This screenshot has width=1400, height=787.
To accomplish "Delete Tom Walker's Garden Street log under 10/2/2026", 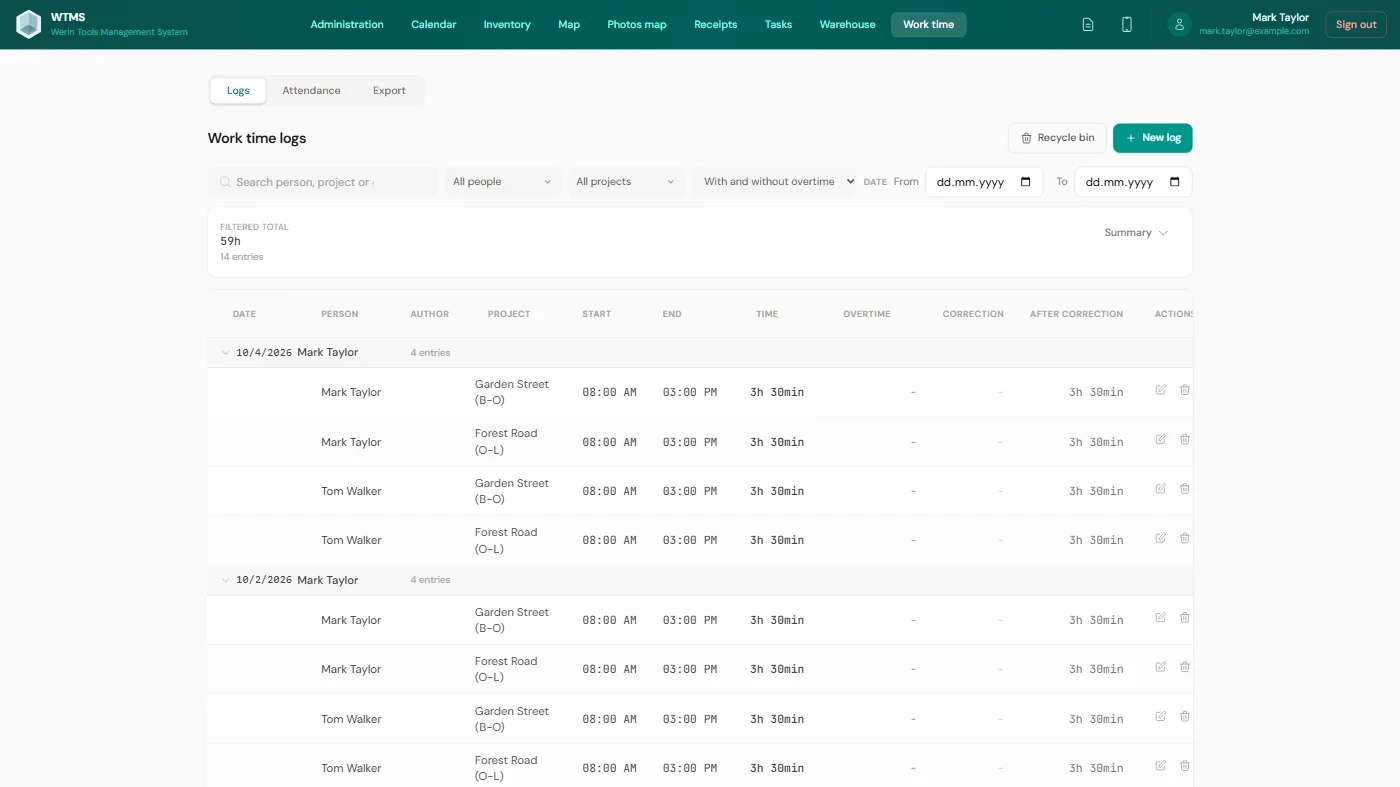I will [1185, 717].
